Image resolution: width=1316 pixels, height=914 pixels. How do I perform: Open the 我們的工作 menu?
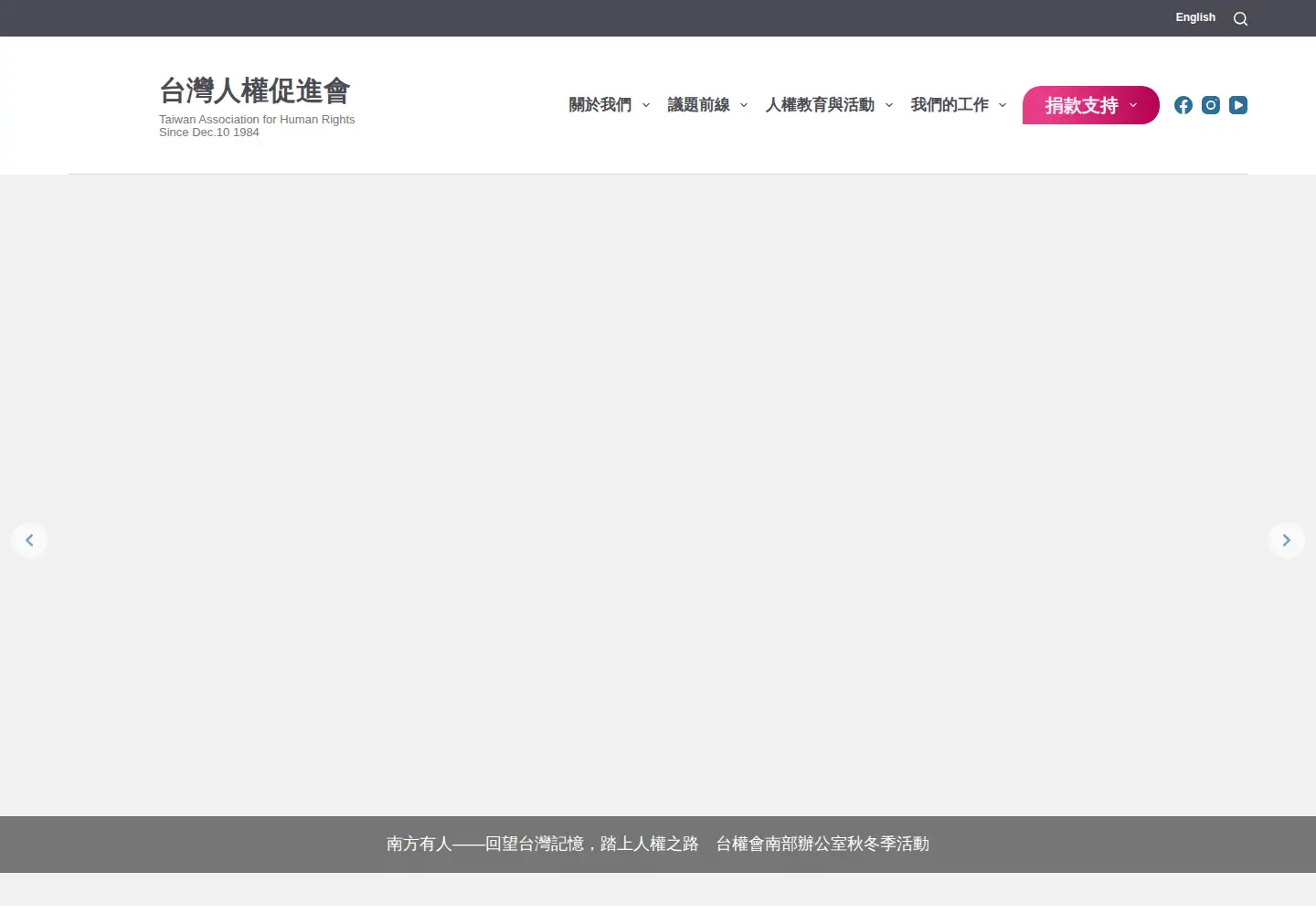pyautogui.click(x=950, y=105)
